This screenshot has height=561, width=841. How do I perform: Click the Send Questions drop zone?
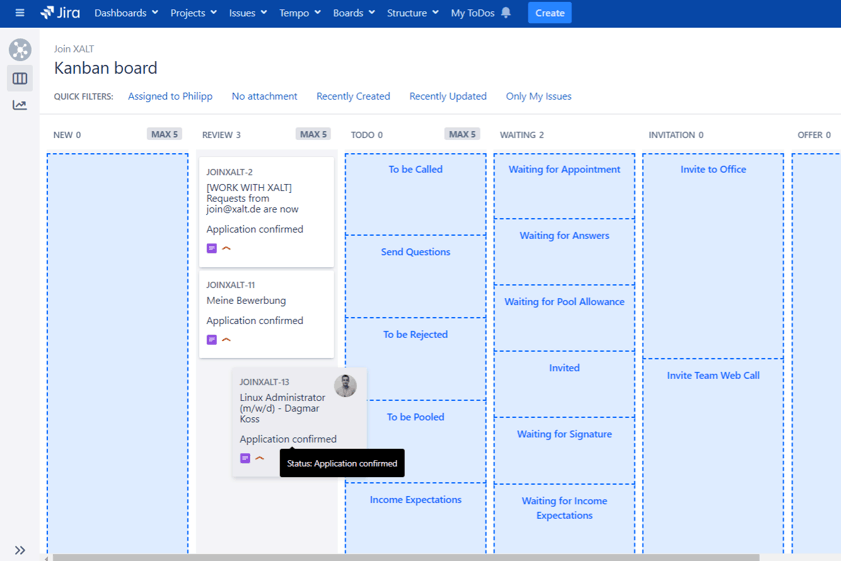tap(416, 276)
